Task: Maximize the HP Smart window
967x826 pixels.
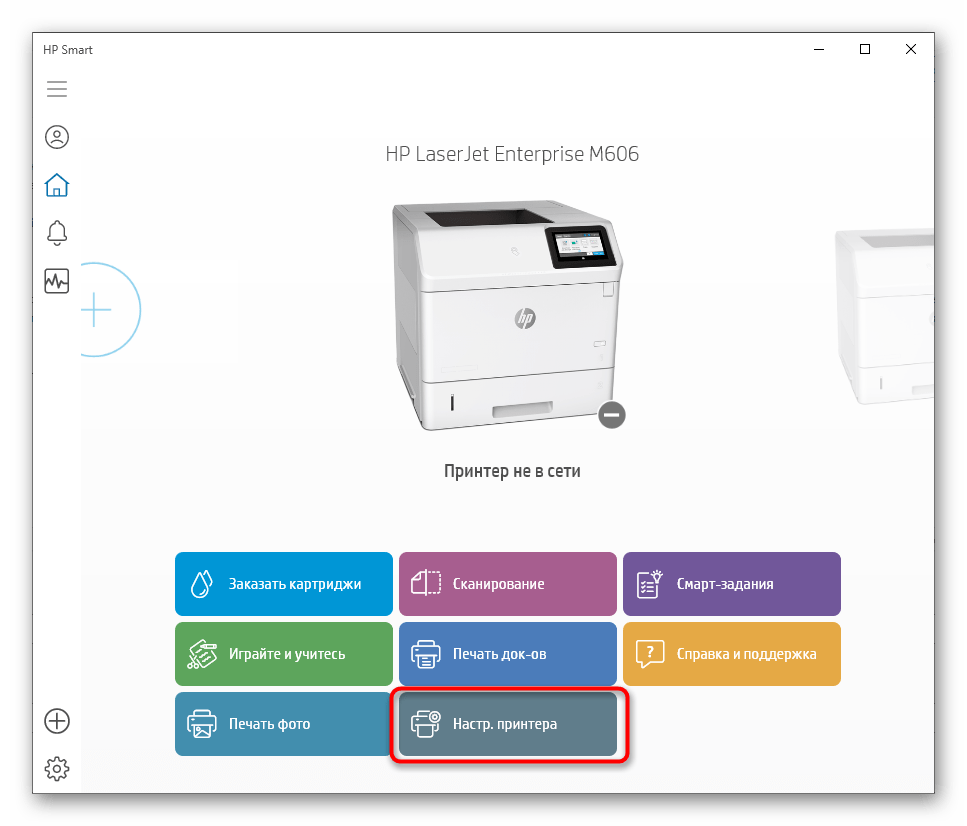Action: (865, 49)
